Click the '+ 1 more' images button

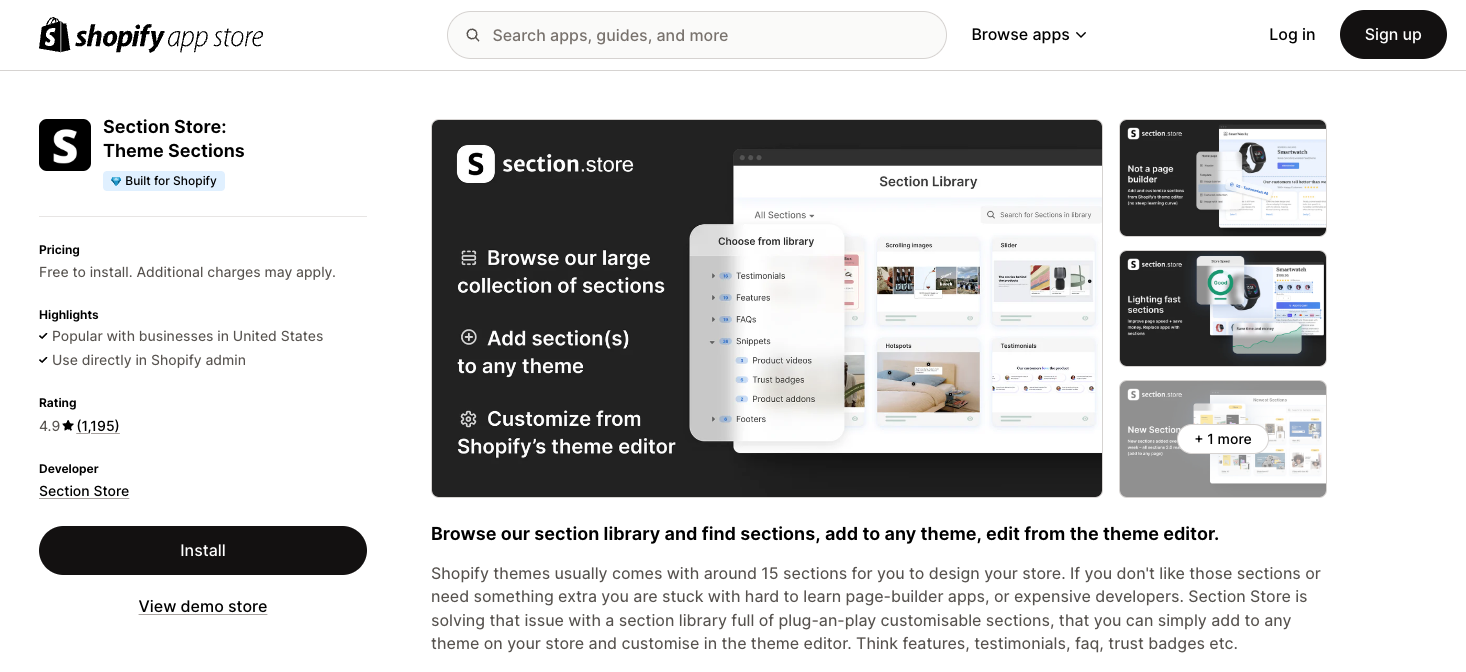point(1223,439)
